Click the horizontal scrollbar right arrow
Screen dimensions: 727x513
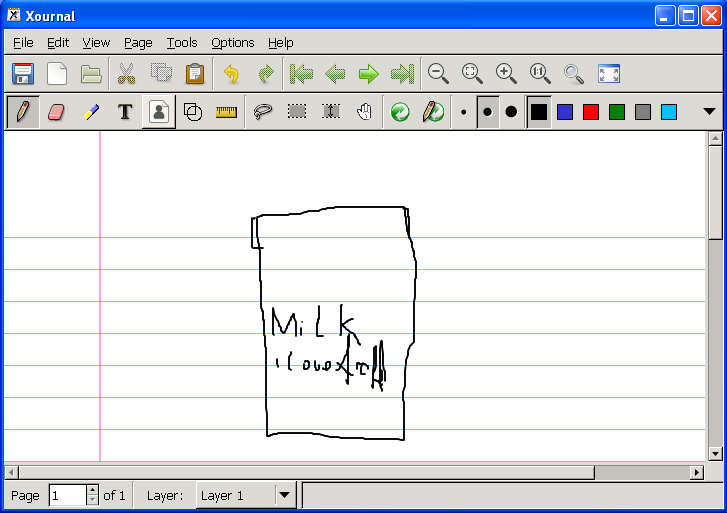(696, 472)
